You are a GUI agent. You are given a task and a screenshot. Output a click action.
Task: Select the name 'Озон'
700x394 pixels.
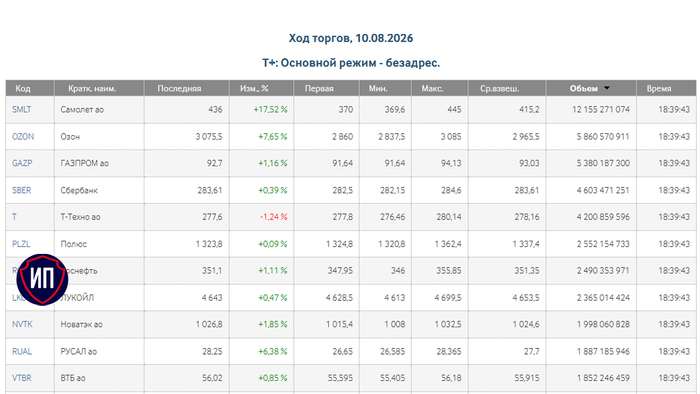tap(70, 137)
